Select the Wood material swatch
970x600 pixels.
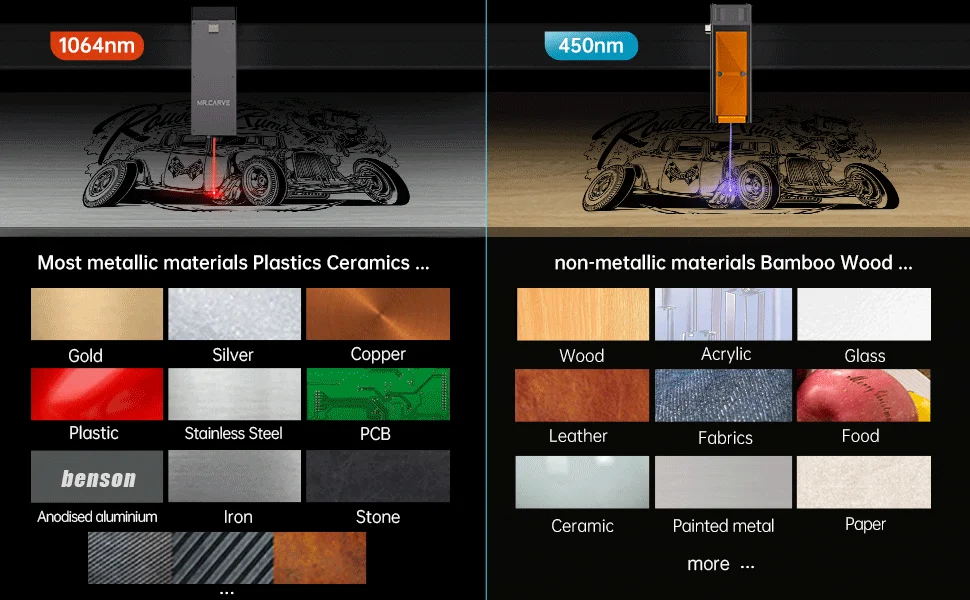point(583,314)
